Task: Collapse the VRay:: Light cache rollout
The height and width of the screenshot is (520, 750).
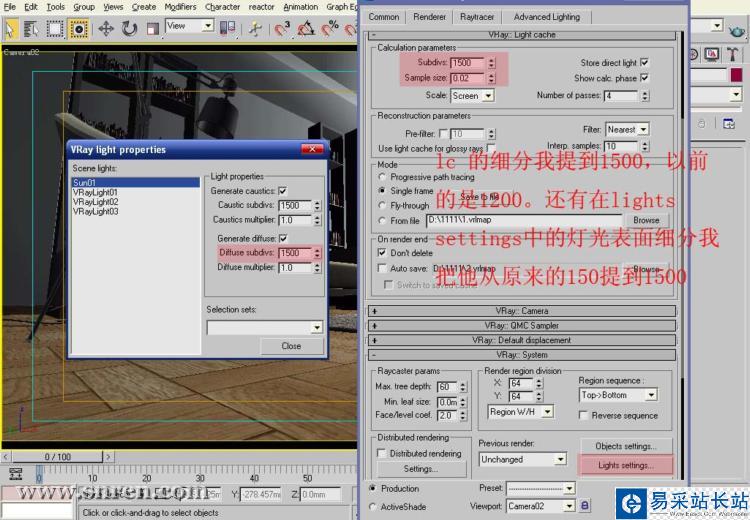Action: pos(522,35)
